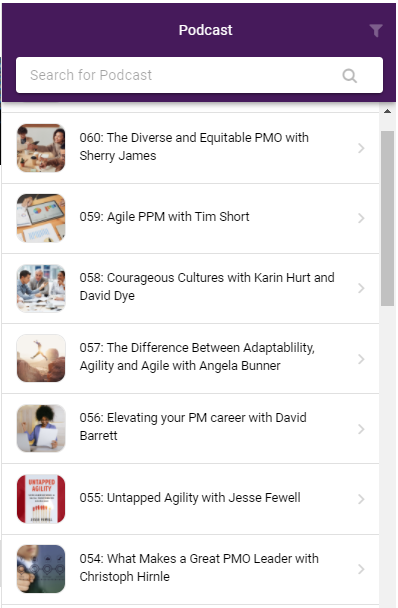Select the episode 057 jumping person thumbnail
The height and width of the screenshot is (608, 398).
[41, 358]
